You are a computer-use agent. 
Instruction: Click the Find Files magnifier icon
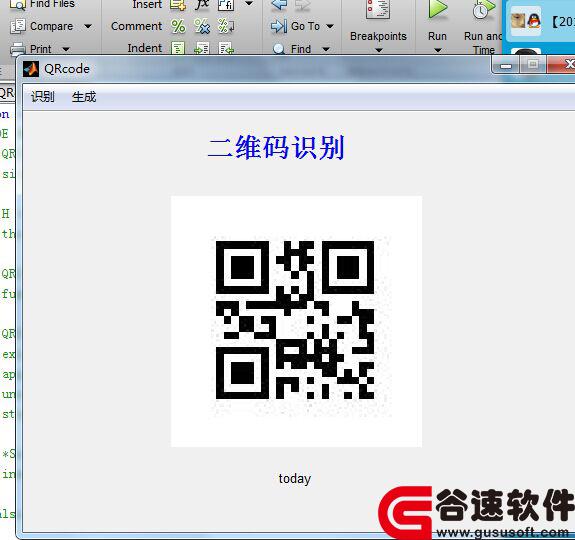18,5
